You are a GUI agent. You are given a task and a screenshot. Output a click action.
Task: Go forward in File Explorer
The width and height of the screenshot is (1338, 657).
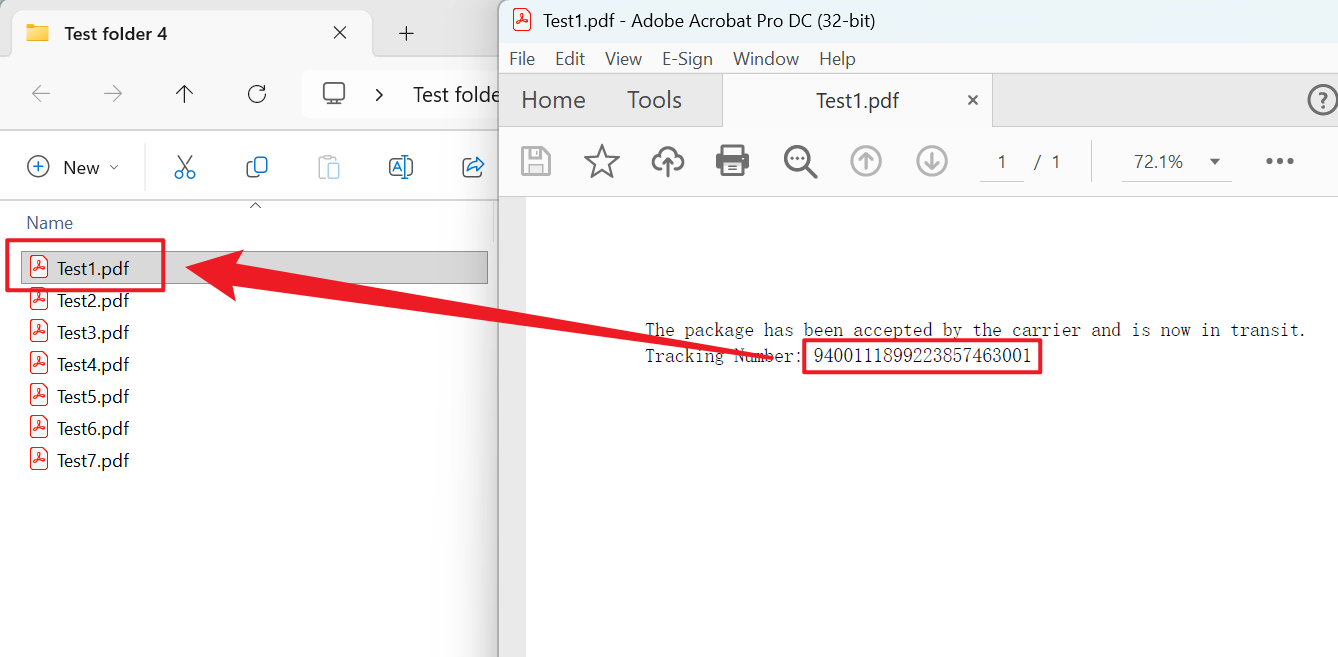point(113,94)
